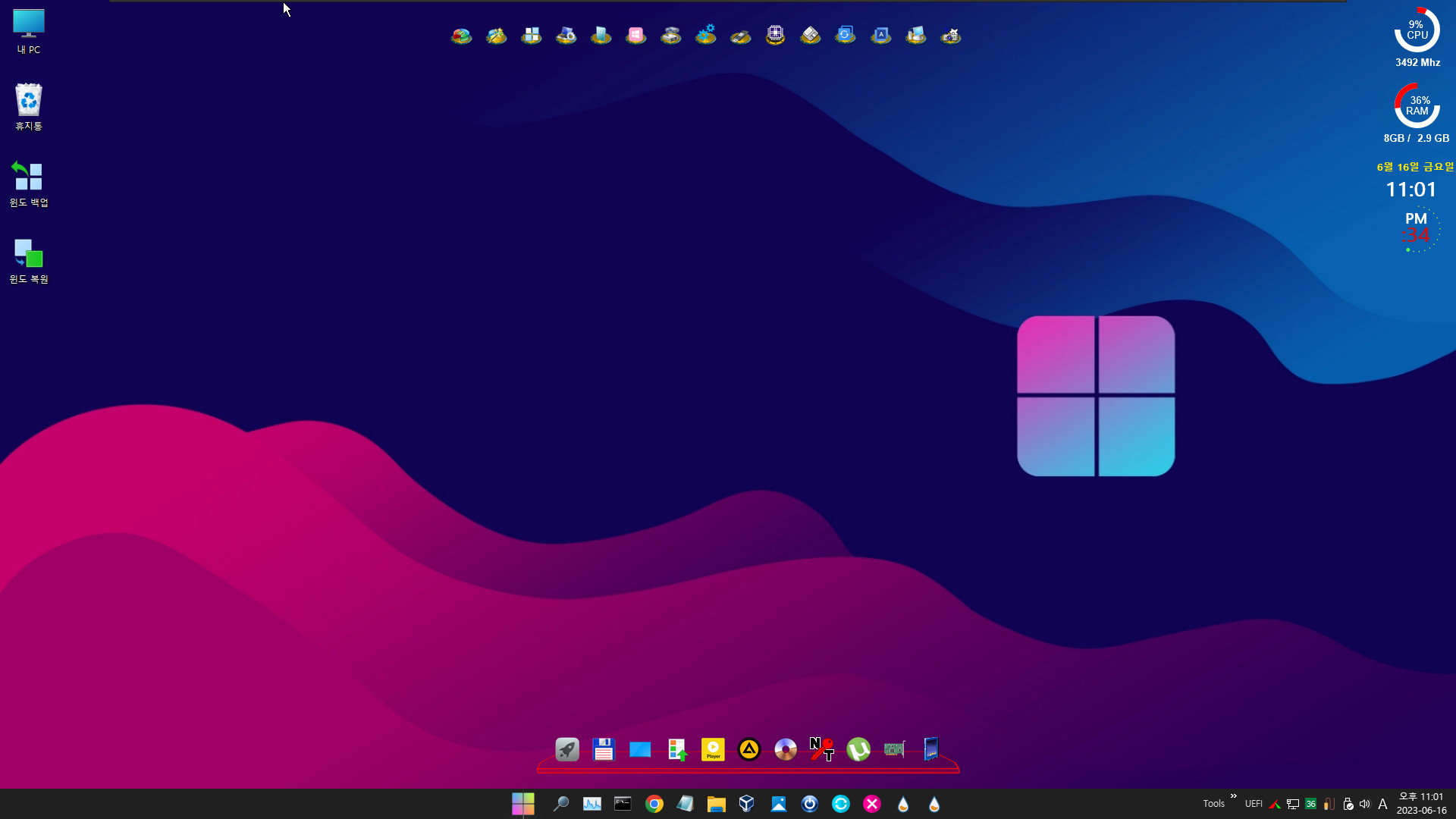Open the blue letter A icon in top dock
Viewport: 1456px width, 819px height.
[x=880, y=36]
